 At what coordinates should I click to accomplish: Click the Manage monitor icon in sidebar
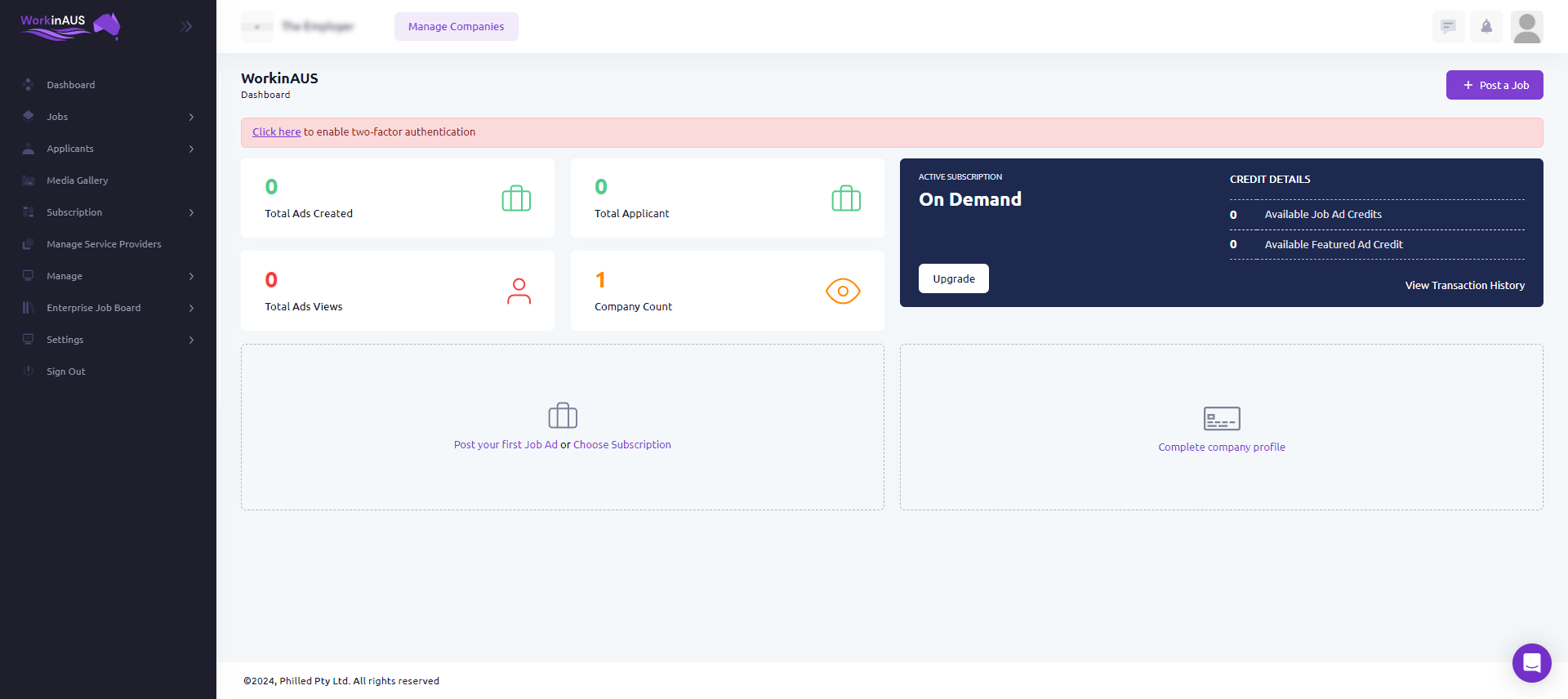(x=29, y=276)
